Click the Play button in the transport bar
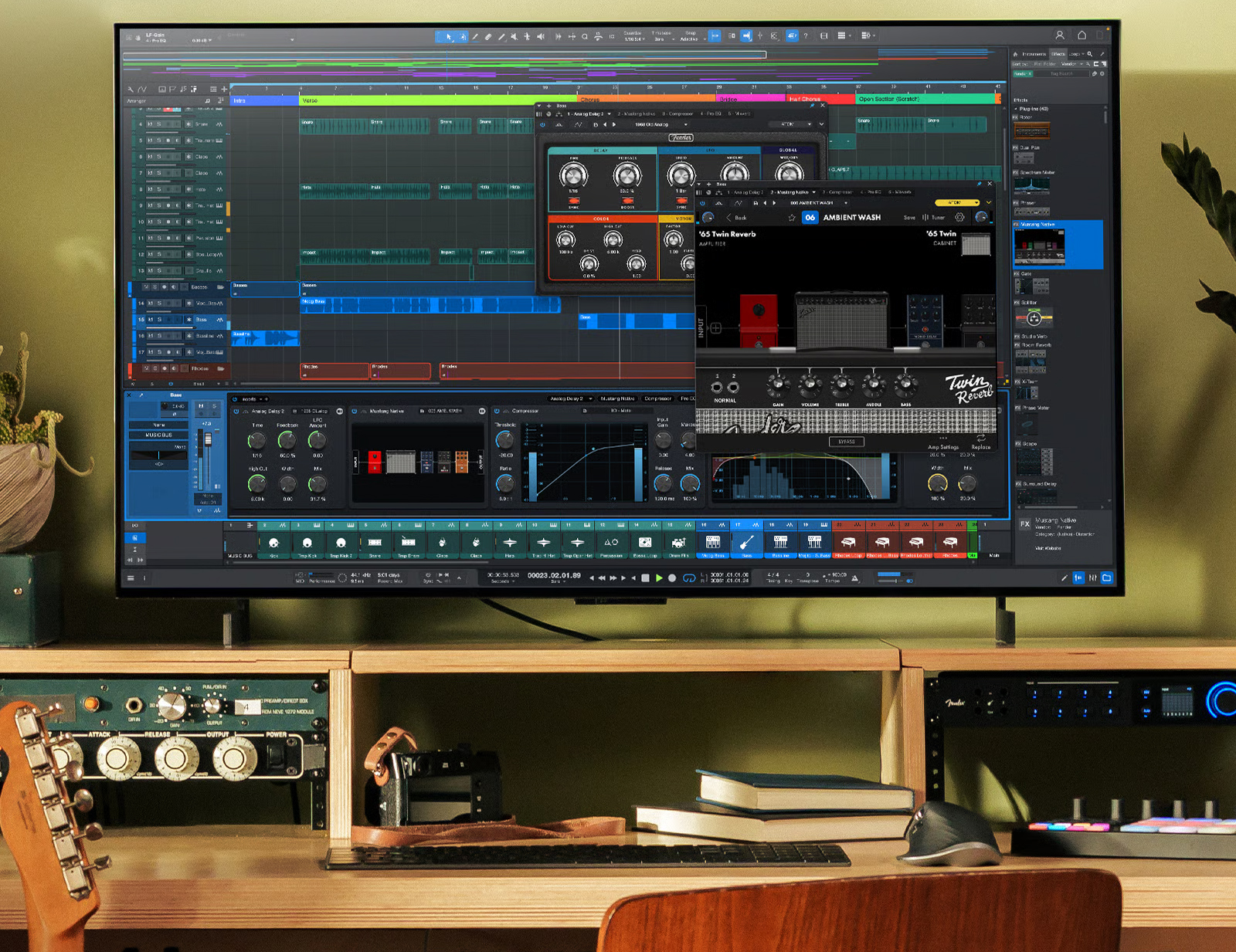Screen dimensions: 1236x952 (659, 578)
